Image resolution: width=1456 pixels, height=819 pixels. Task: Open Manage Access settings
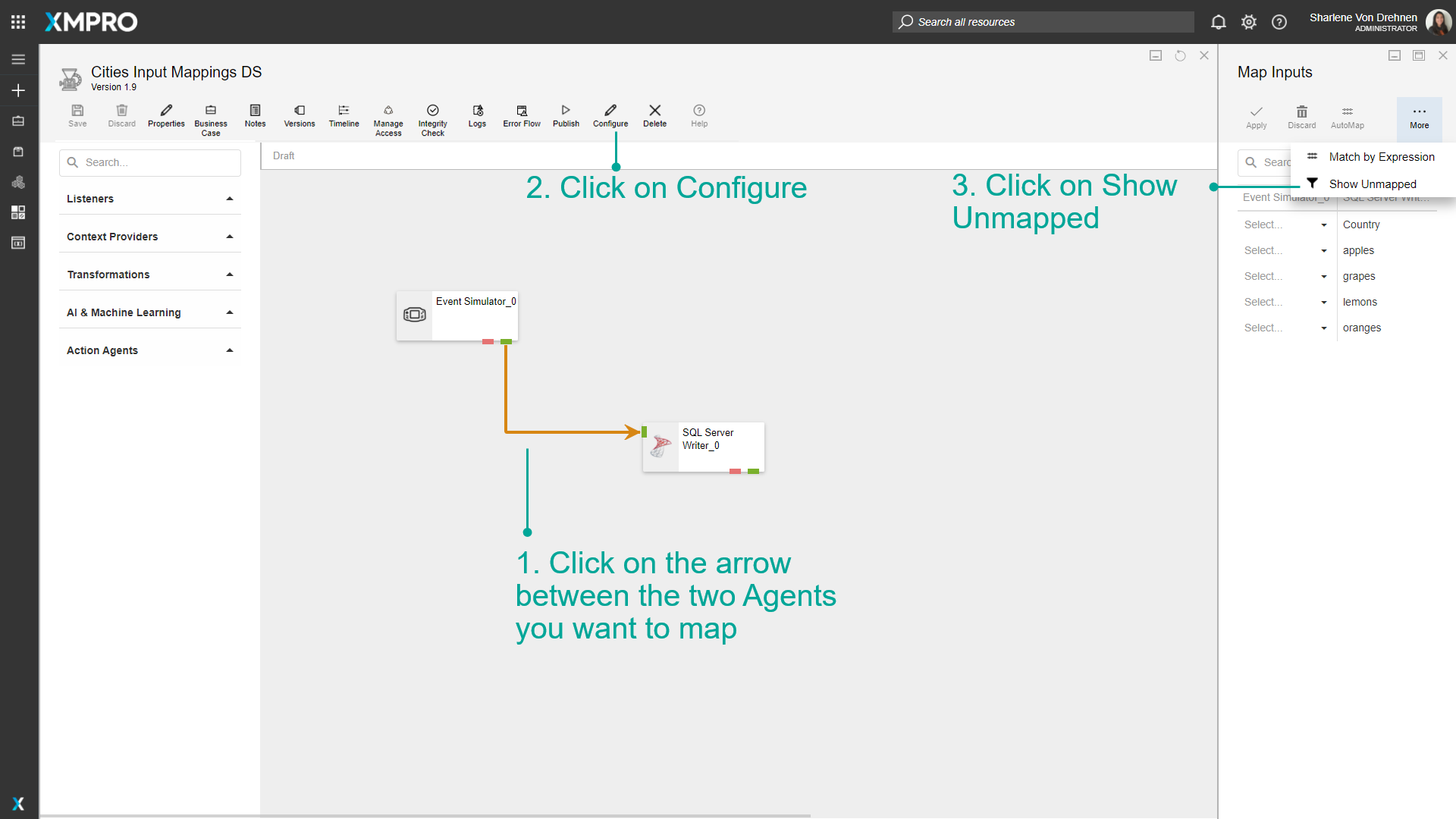(388, 116)
